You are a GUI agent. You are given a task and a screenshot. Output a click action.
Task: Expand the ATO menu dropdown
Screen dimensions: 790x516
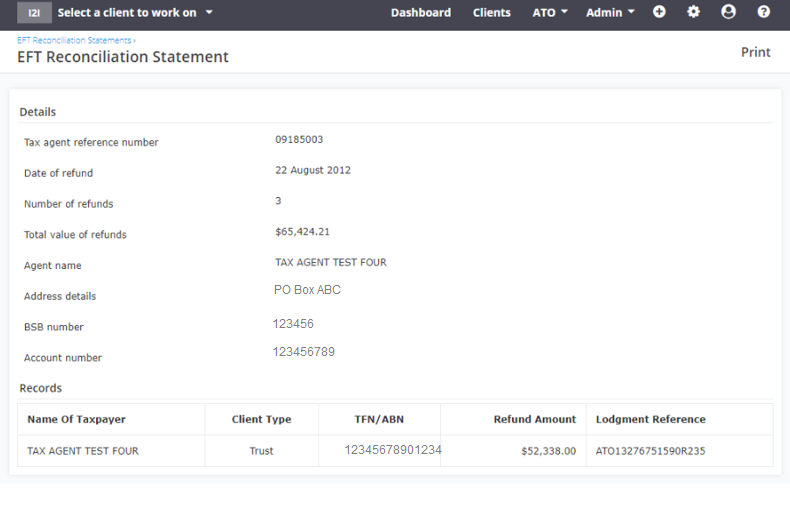point(550,13)
